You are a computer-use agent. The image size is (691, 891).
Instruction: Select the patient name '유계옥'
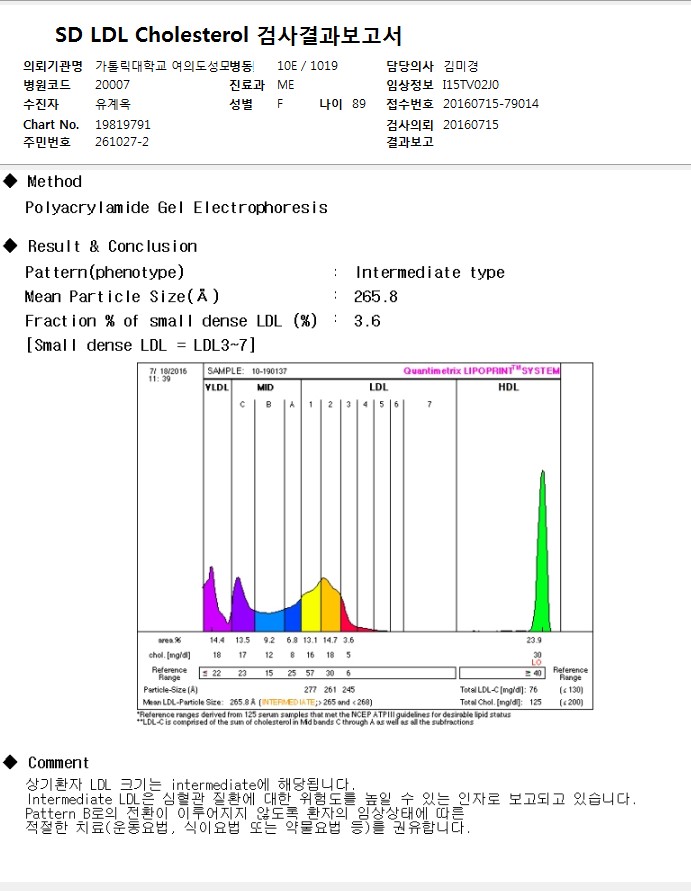coord(113,104)
